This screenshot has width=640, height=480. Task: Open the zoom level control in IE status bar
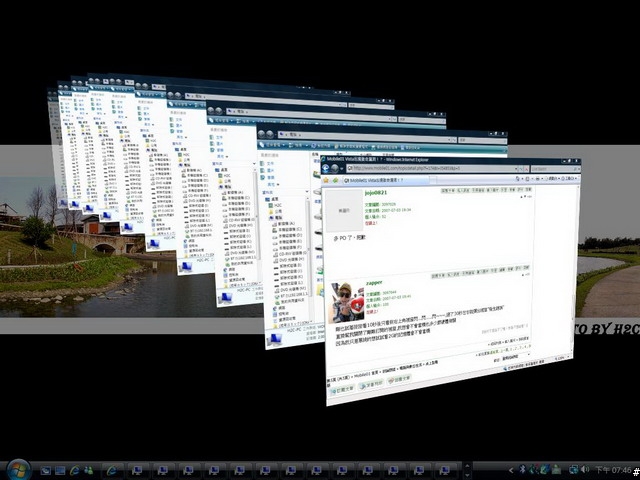coord(562,358)
